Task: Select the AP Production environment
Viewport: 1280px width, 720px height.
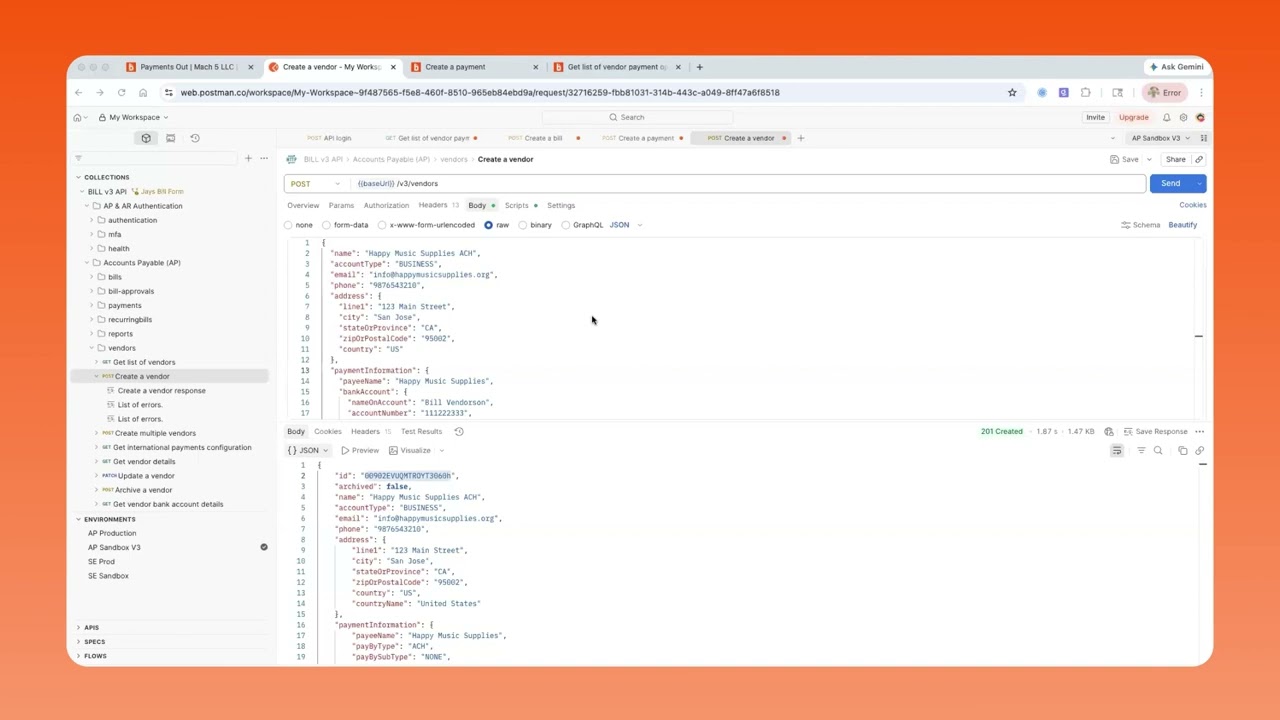Action: (112, 533)
